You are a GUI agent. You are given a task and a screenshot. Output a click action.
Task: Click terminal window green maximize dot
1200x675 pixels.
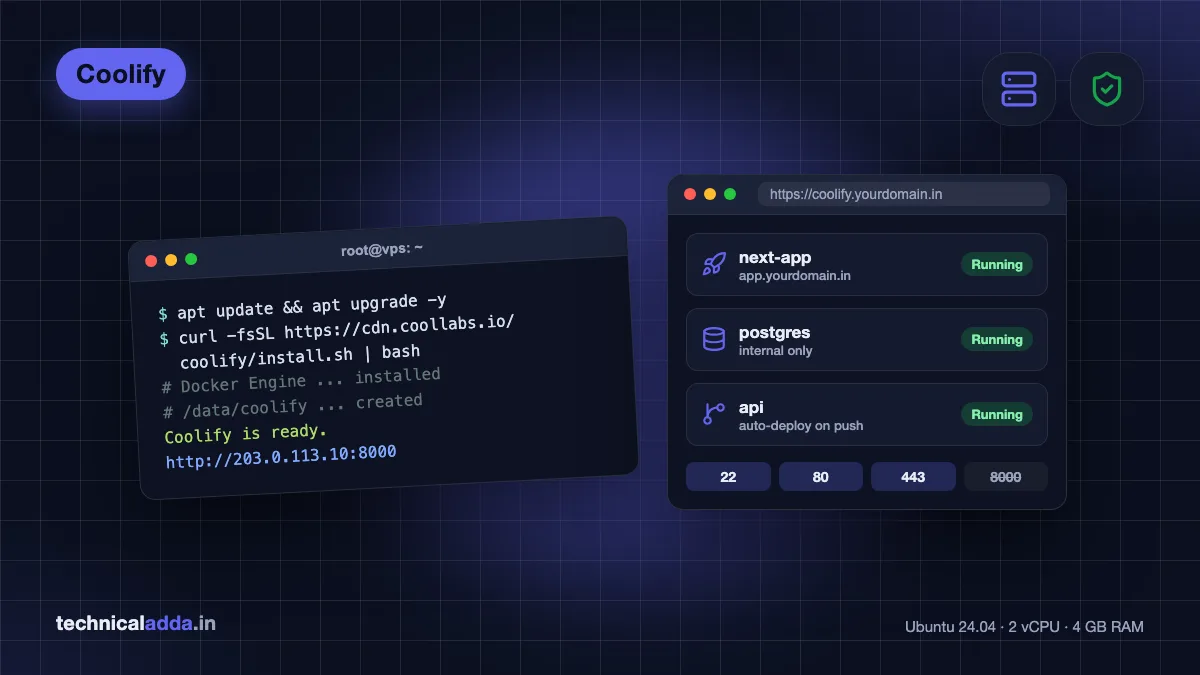click(191, 259)
